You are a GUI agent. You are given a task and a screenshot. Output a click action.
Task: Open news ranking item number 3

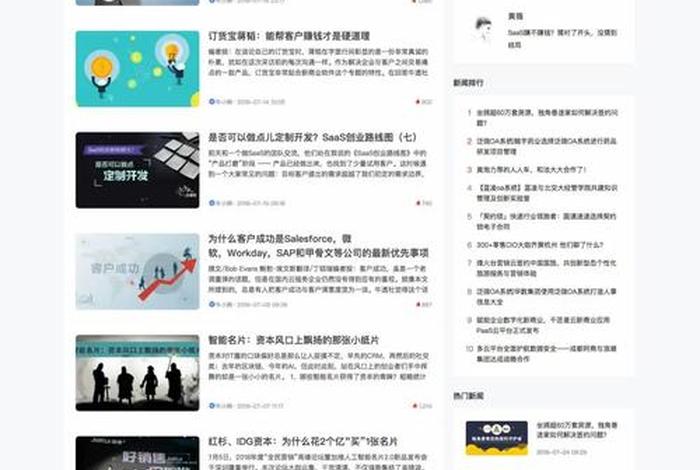point(531,170)
